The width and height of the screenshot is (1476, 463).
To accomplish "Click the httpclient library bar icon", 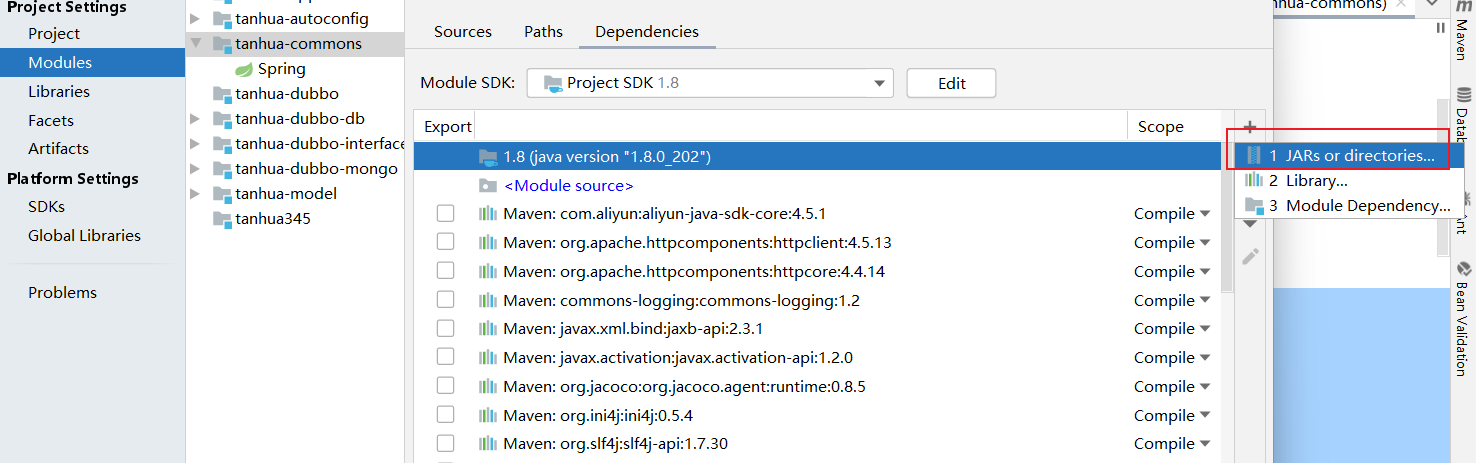I will coord(488,243).
